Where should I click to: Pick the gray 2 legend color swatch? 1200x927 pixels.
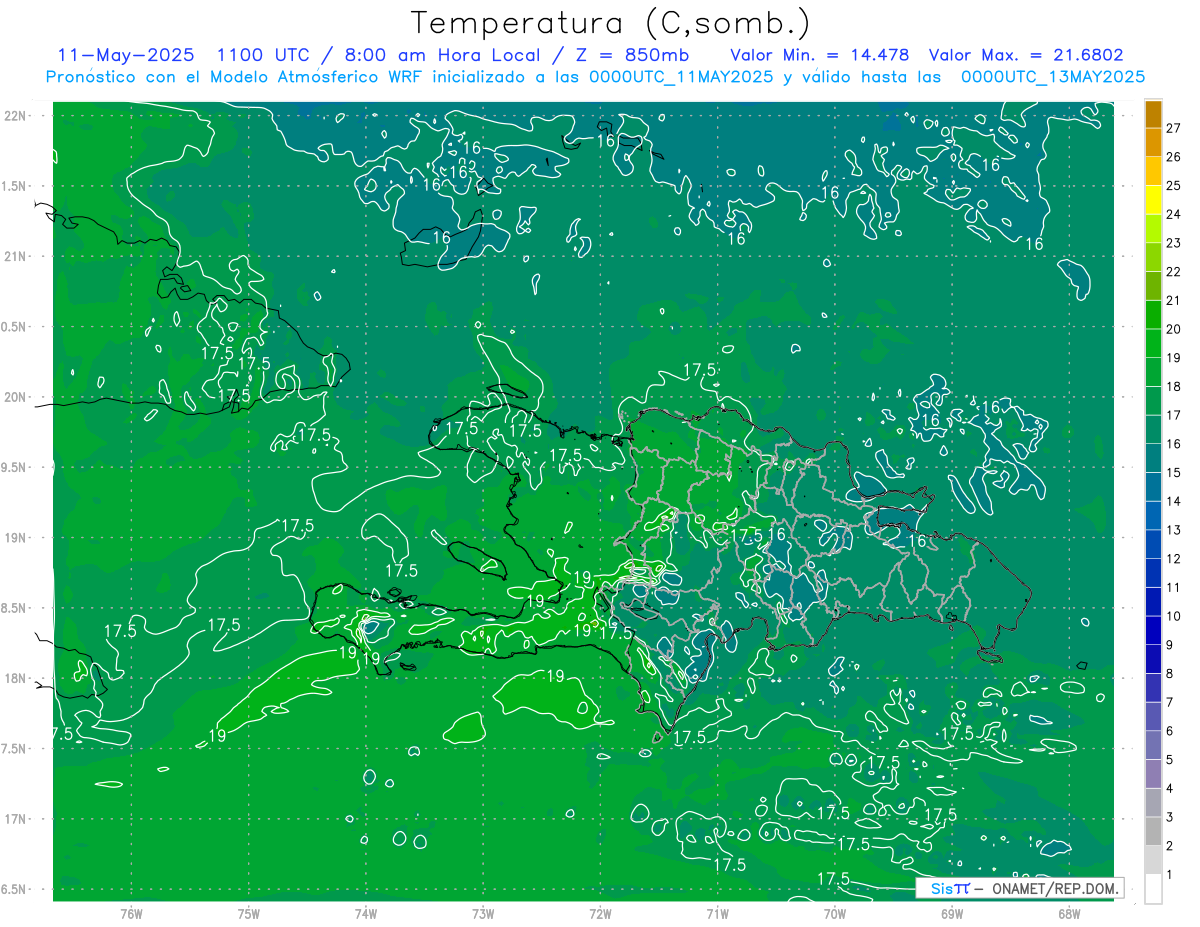point(1153,832)
